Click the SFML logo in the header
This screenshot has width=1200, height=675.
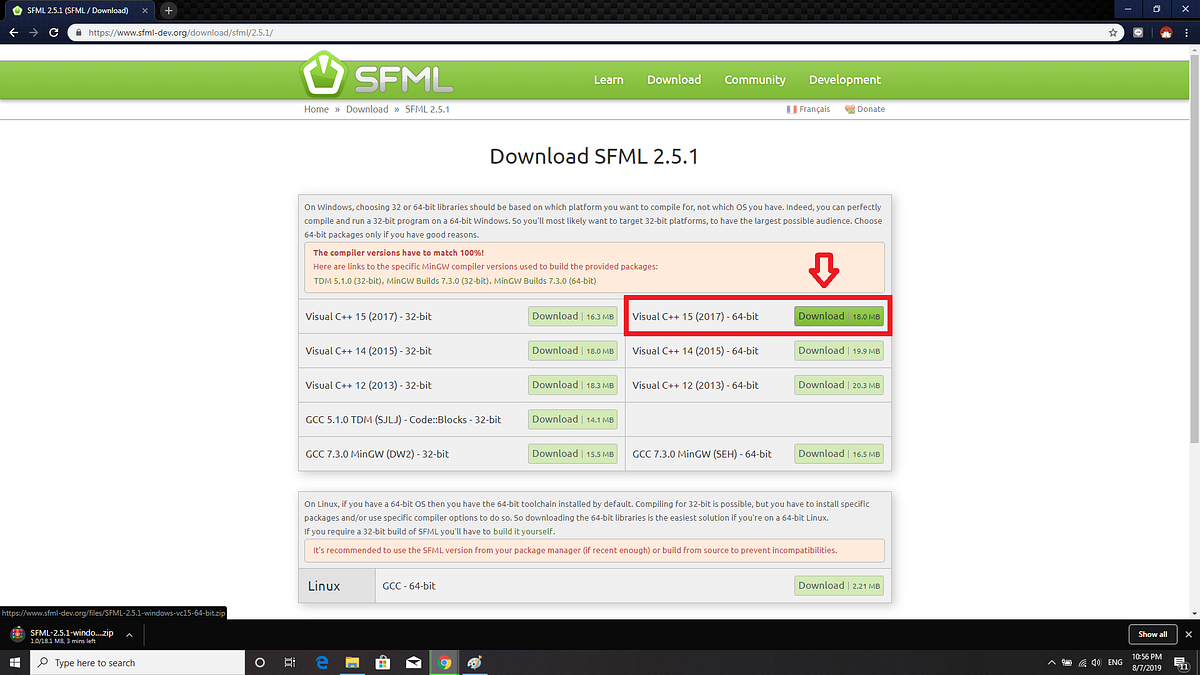tap(376, 77)
